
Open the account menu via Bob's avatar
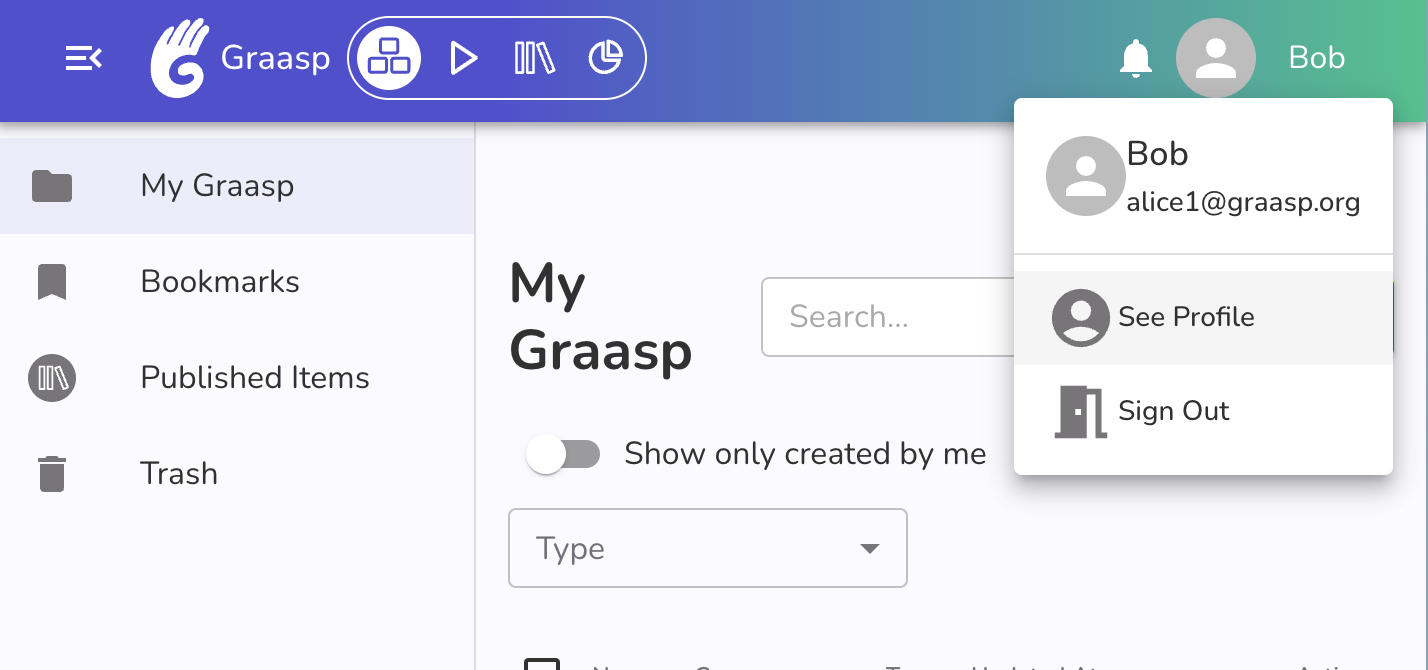click(x=1215, y=57)
